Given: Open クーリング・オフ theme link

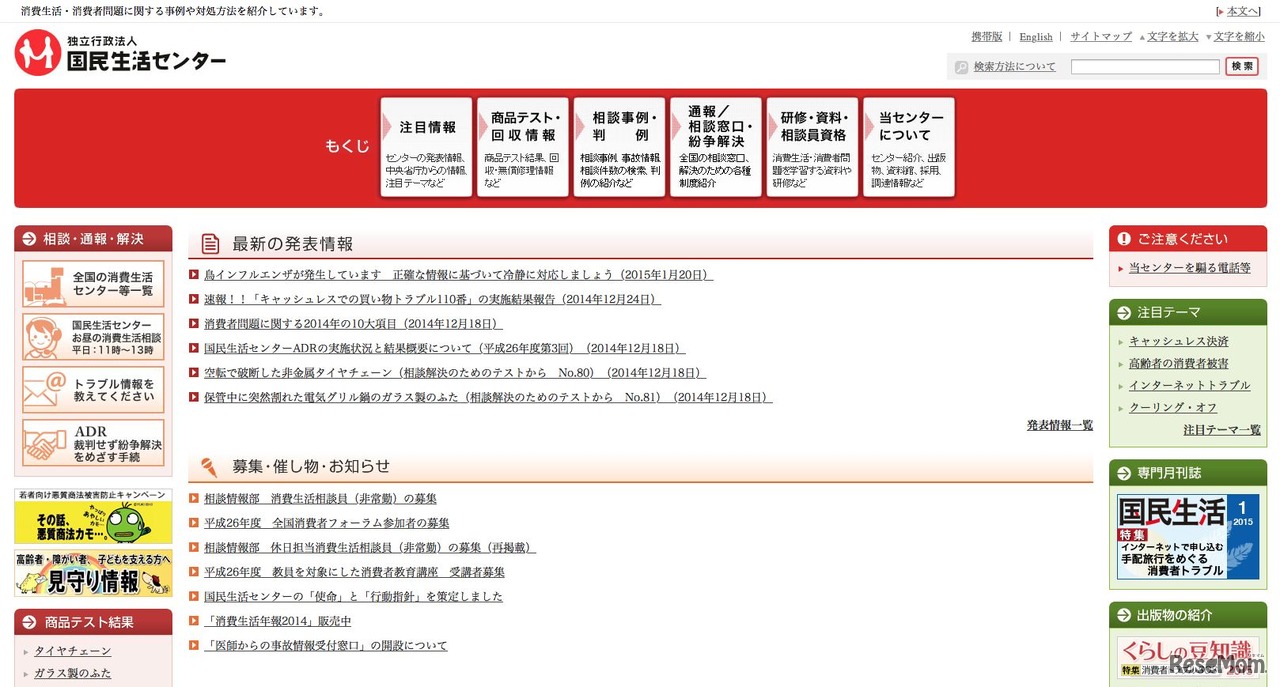Looking at the screenshot, I should [x=1173, y=408].
